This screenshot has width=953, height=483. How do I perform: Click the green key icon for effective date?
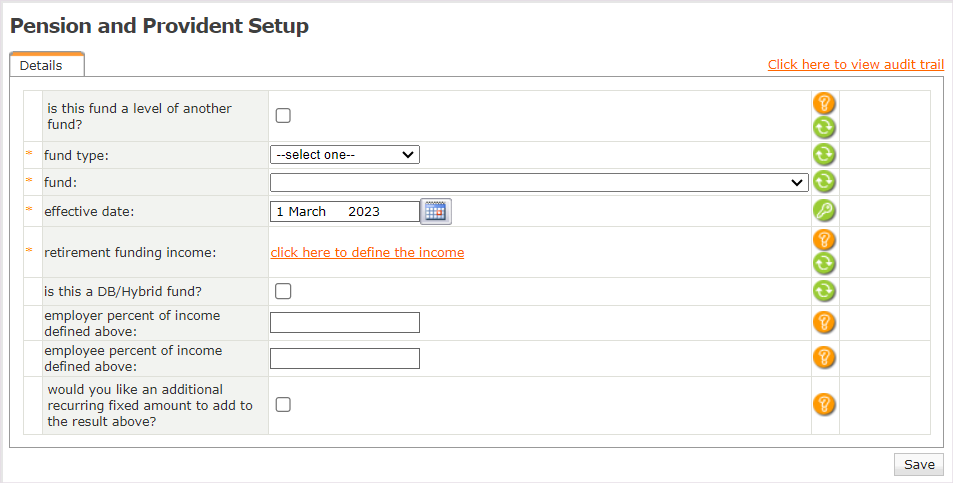pyautogui.click(x=824, y=211)
